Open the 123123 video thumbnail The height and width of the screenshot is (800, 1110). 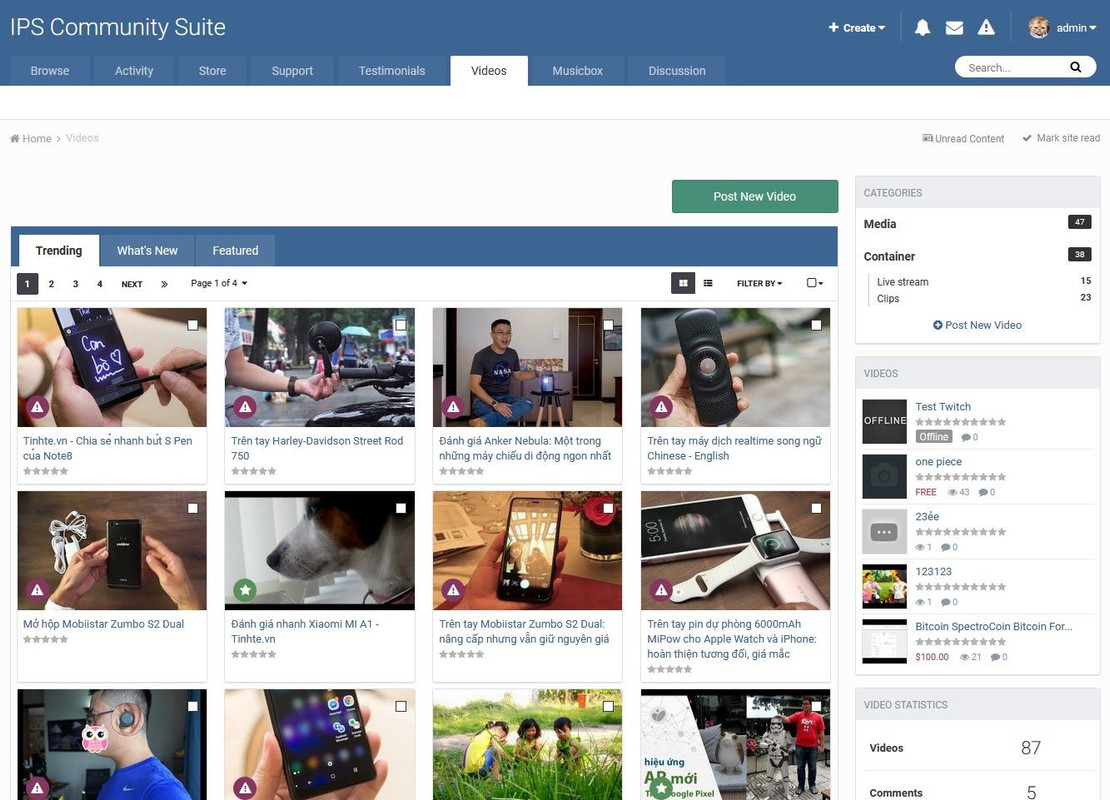pyautogui.click(x=884, y=586)
